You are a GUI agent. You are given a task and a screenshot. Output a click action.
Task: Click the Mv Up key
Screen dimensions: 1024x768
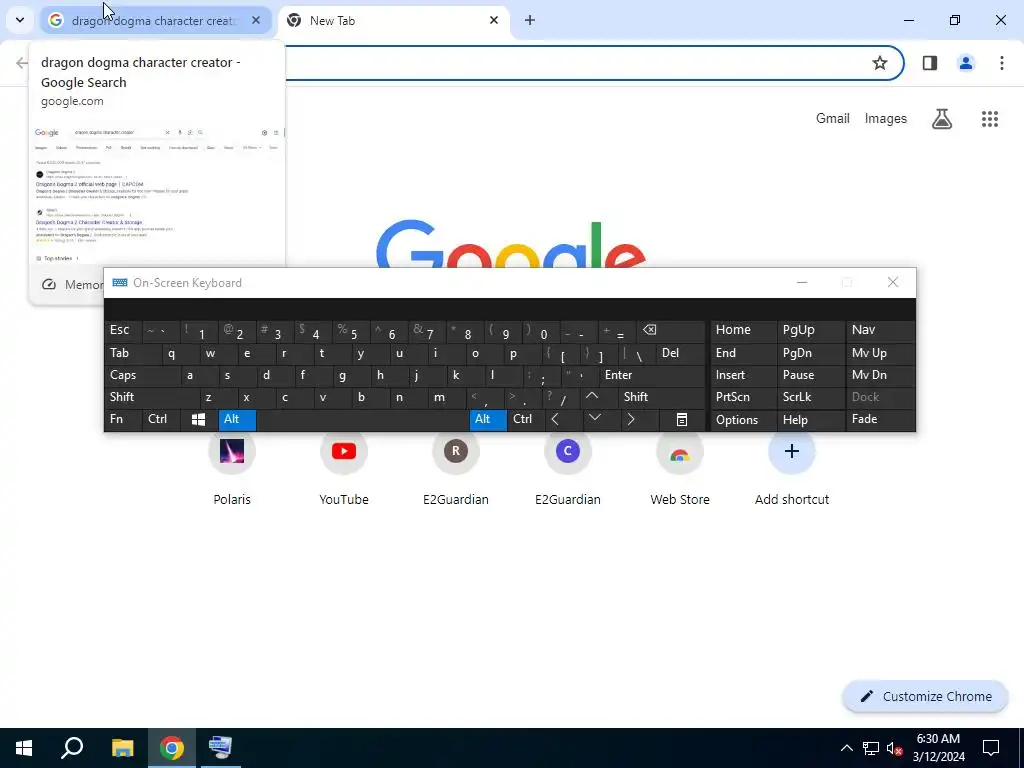coord(880,353)
